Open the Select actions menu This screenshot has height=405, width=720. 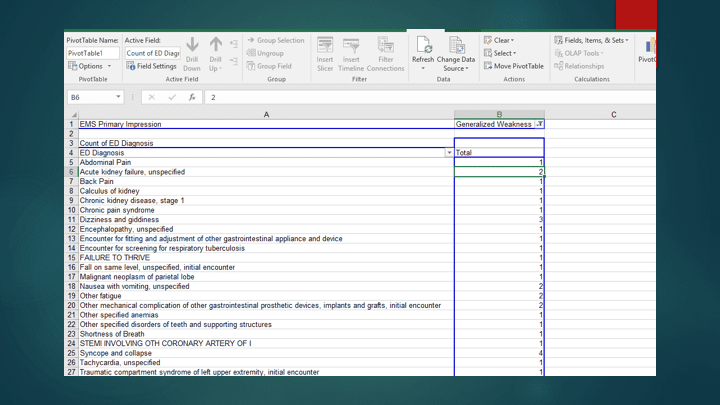pos(500,54)
